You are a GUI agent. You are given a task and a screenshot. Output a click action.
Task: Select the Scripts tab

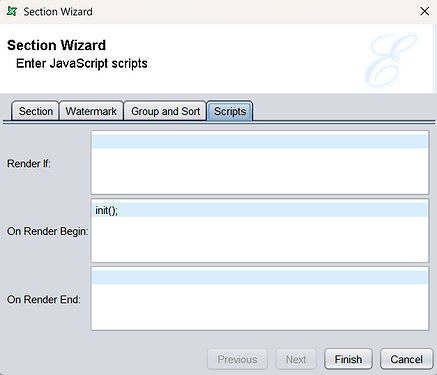[230, 111]
